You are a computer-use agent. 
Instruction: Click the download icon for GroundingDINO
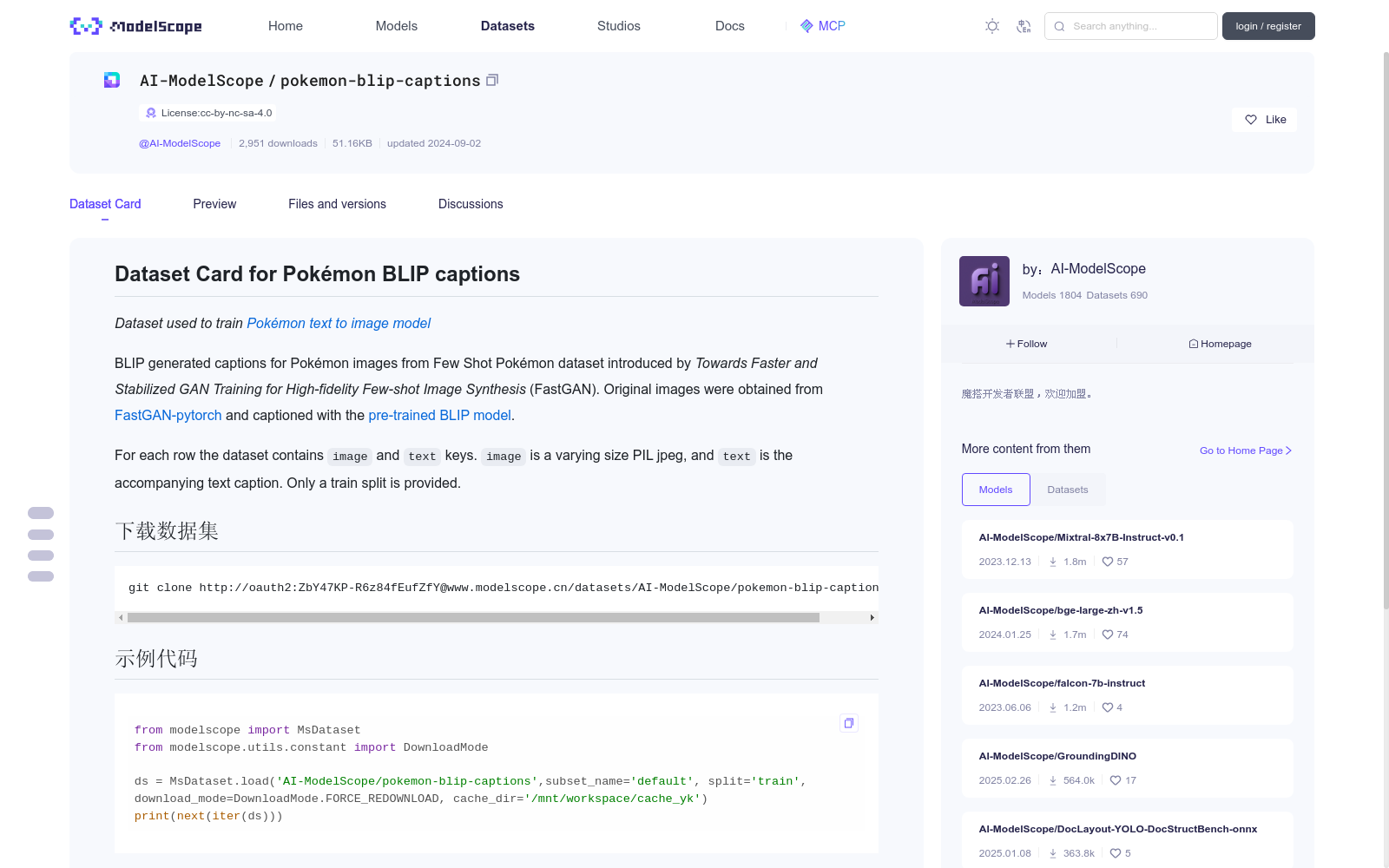click(1053, 780)
